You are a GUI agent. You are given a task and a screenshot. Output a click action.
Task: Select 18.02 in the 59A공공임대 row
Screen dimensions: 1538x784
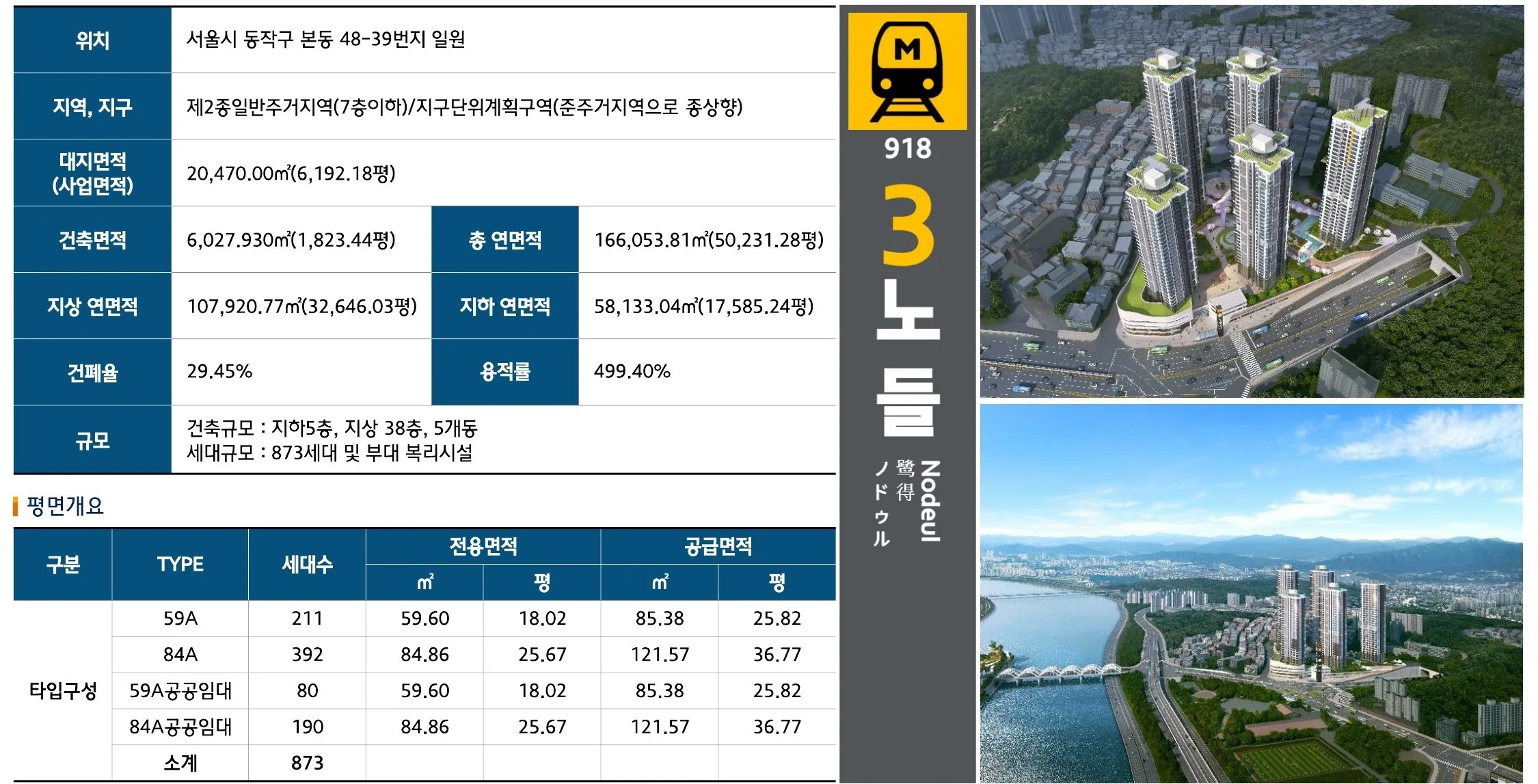(x=542, y=691)
